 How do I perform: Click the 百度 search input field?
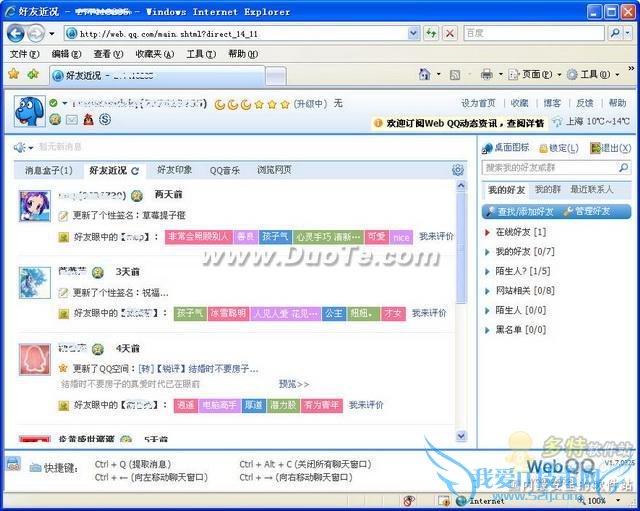[534, 33]
